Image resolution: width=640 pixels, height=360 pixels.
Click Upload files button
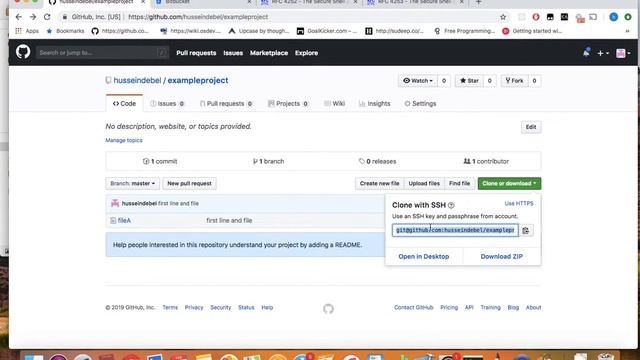point(424,184)
